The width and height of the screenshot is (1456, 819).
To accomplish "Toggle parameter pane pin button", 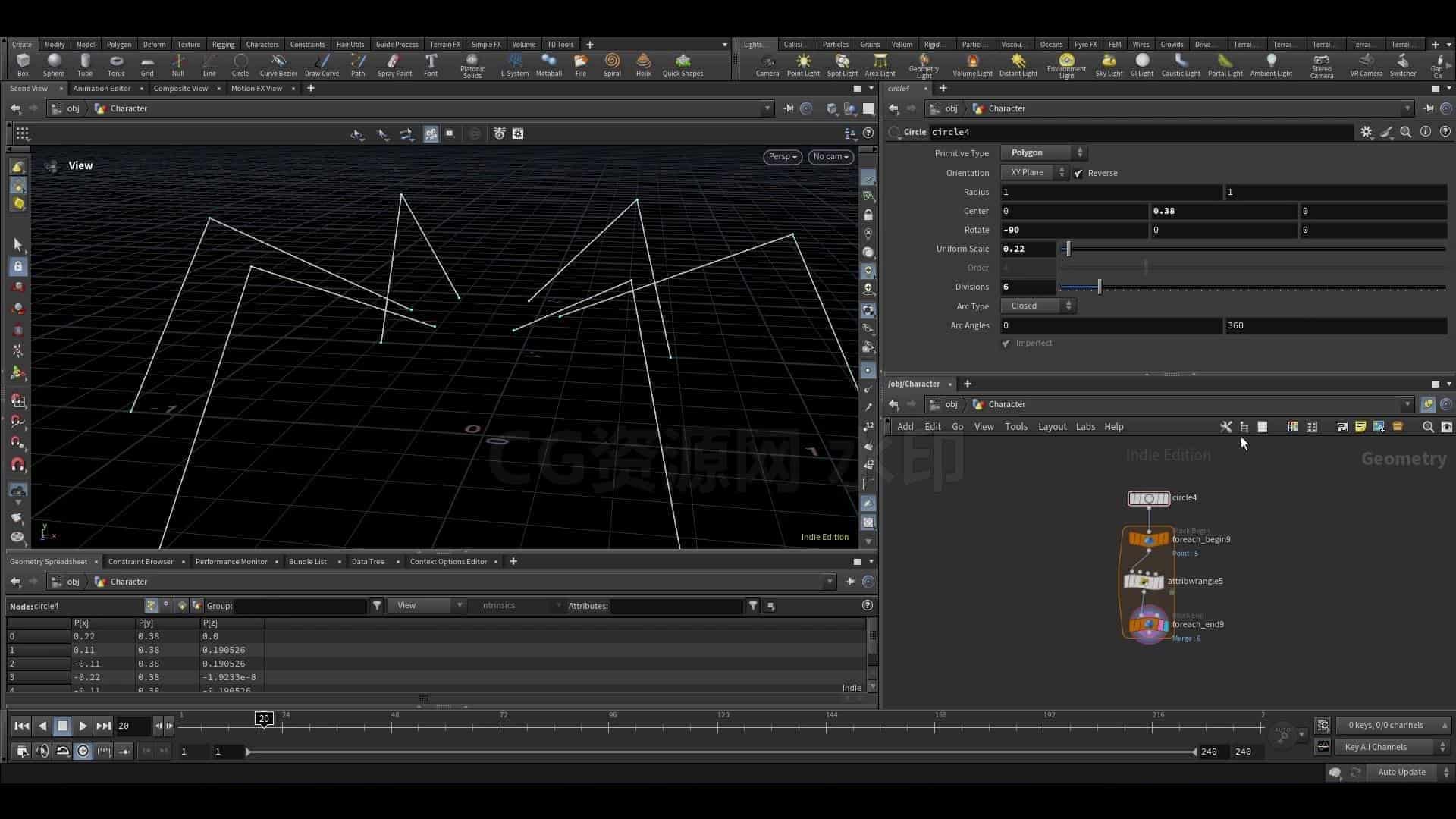I will pos(1428,108).
